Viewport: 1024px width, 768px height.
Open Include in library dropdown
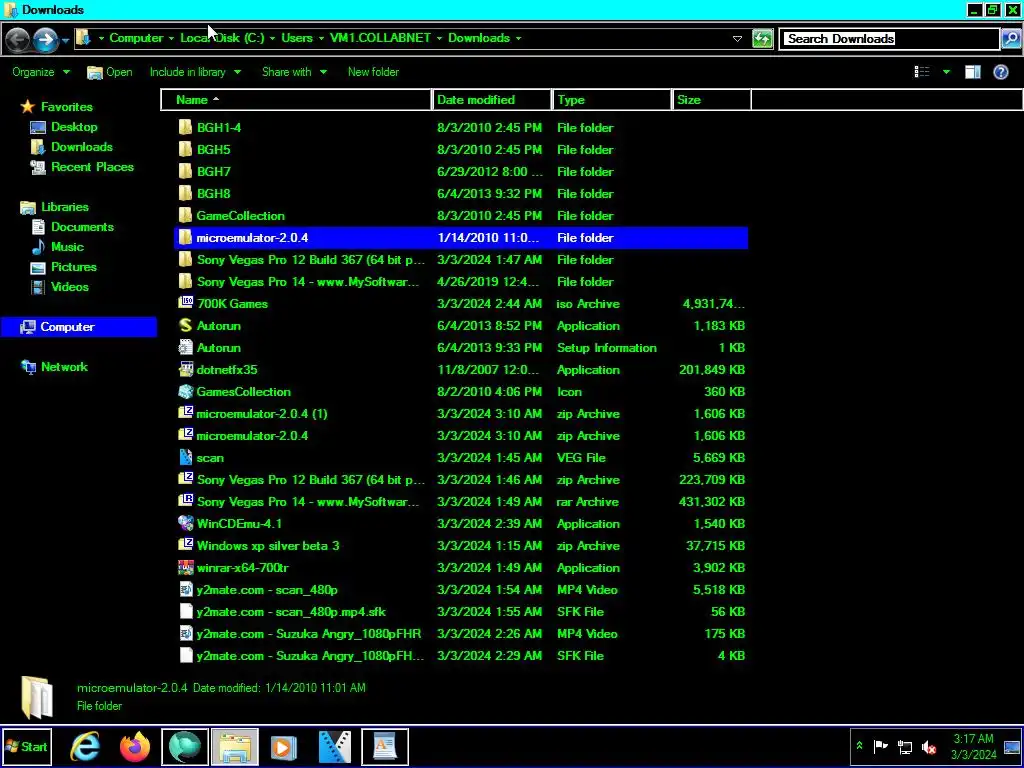click(x=195, y=72)
